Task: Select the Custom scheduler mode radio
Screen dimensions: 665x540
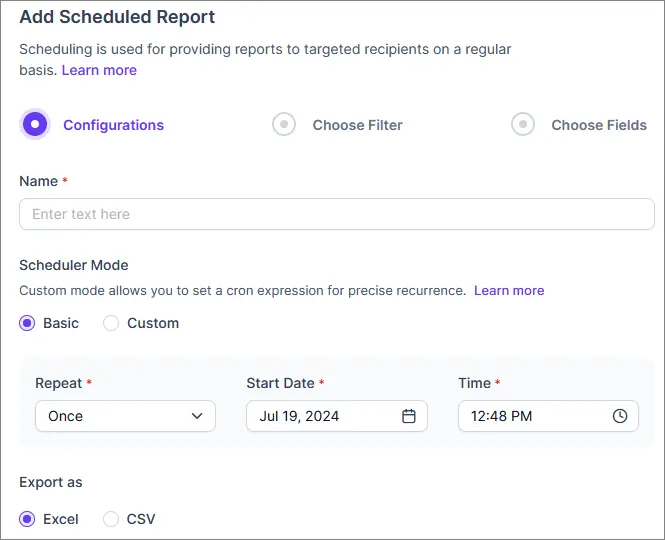Action: 111,323
